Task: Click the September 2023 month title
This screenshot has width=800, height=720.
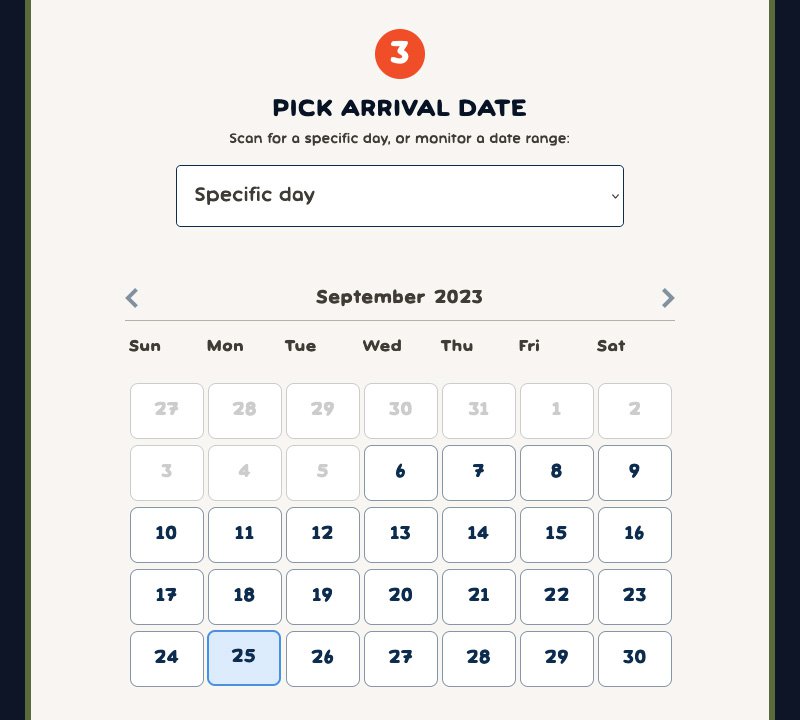Action: [399, 297]
